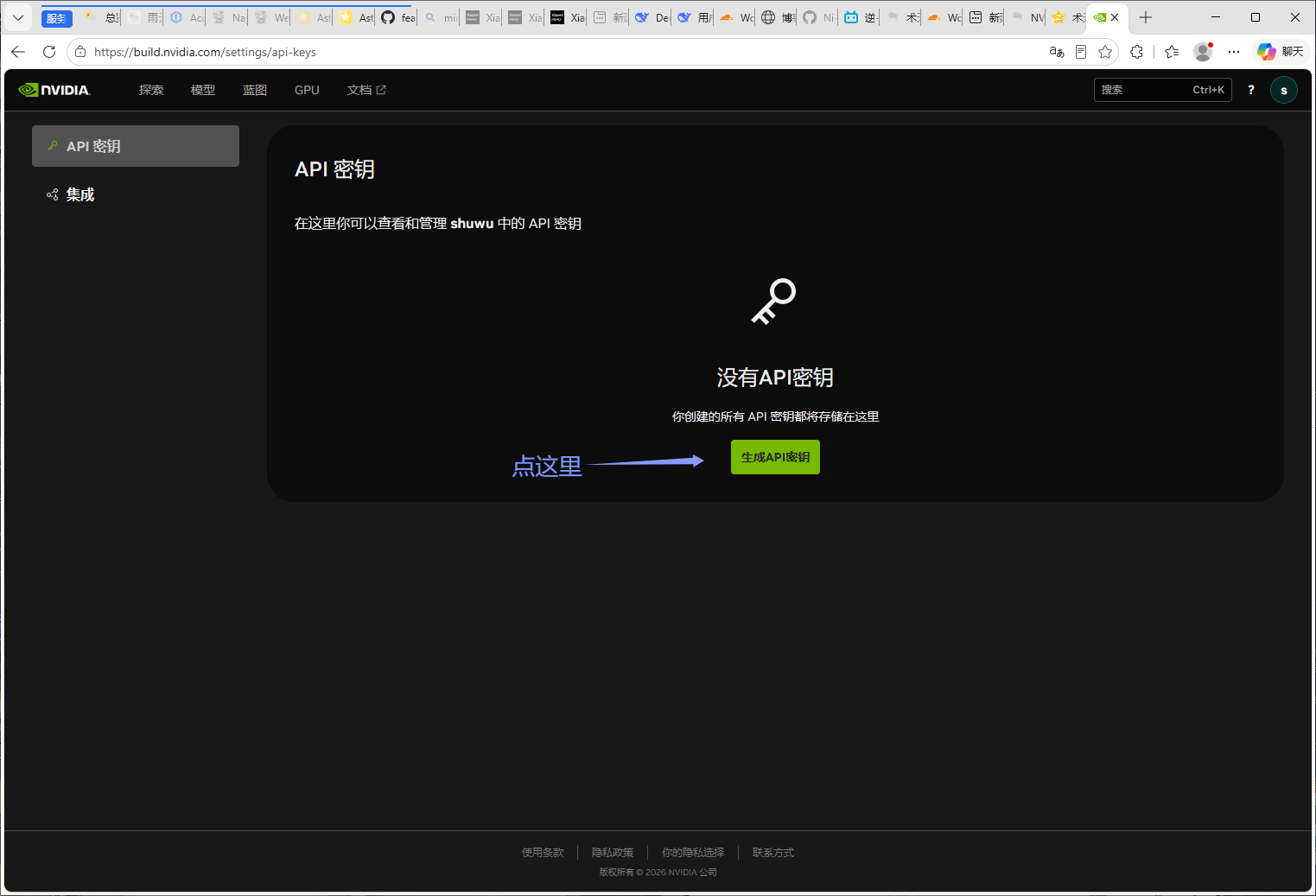Close the active NVIDIA tab
Image resolution: width=1316 pixels, height=896 pixels.
point(1115,17)
